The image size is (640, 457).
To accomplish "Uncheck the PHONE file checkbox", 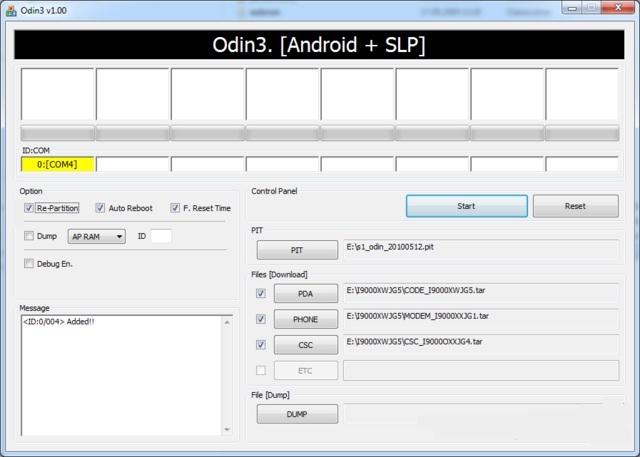I will 261,319.
